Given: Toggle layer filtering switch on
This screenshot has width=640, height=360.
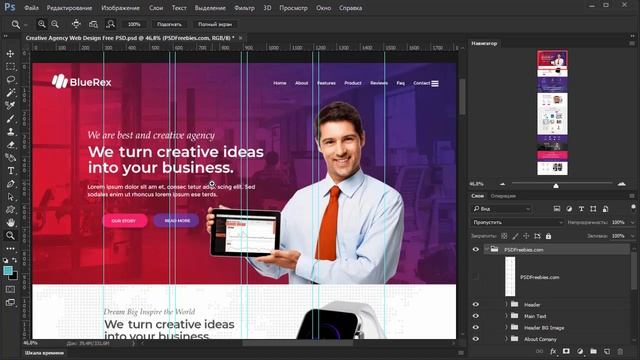Looking at the screenshot, I should 633,208.
